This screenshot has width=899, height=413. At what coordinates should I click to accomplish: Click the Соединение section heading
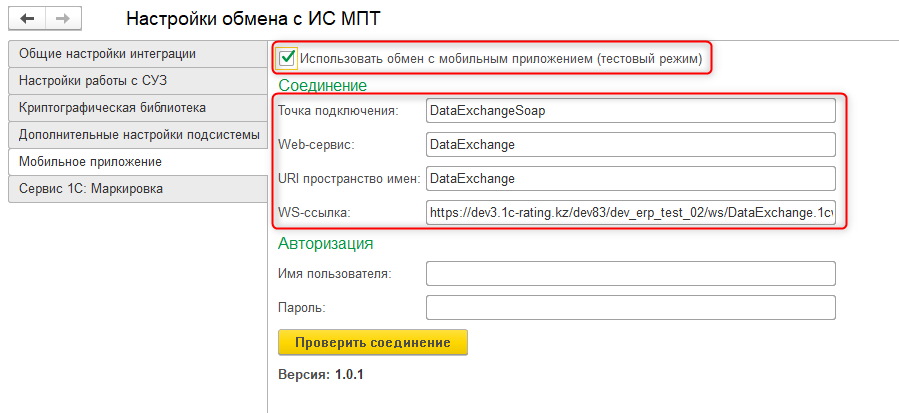pyautogui.click(x=322, y=86)
